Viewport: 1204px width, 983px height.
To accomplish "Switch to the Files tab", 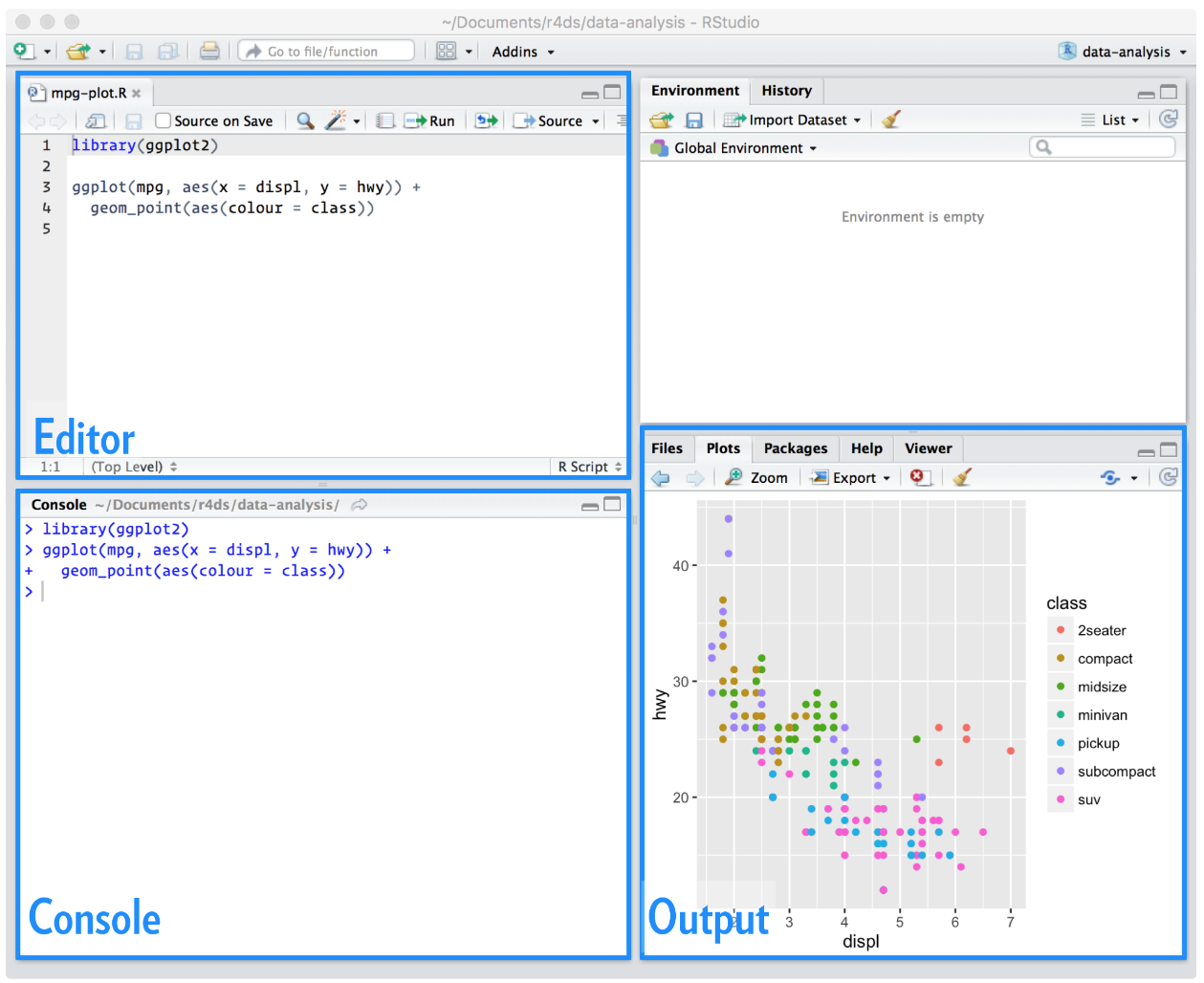I will tap(668, 448).
